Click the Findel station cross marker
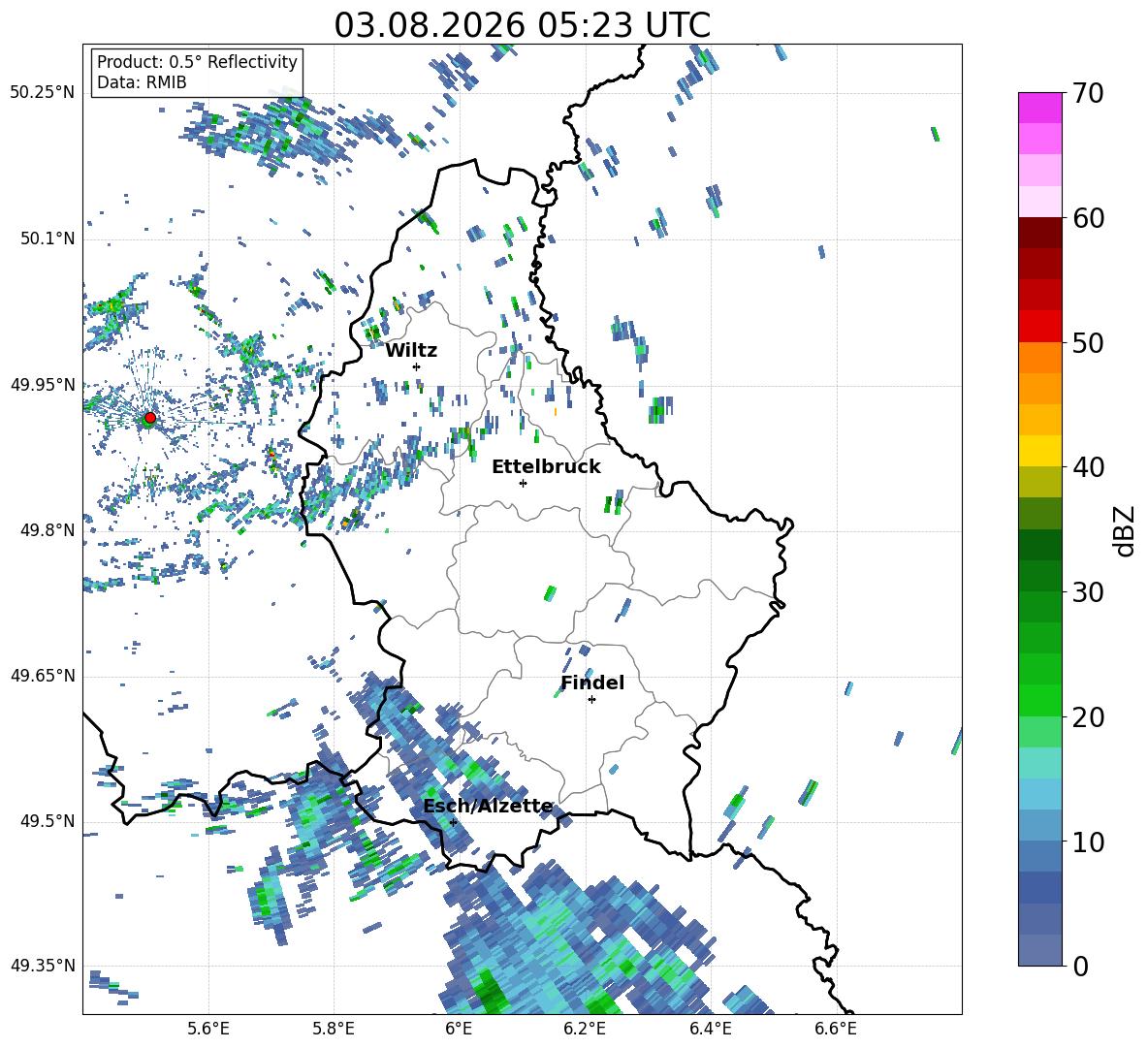 click(591, 700)
